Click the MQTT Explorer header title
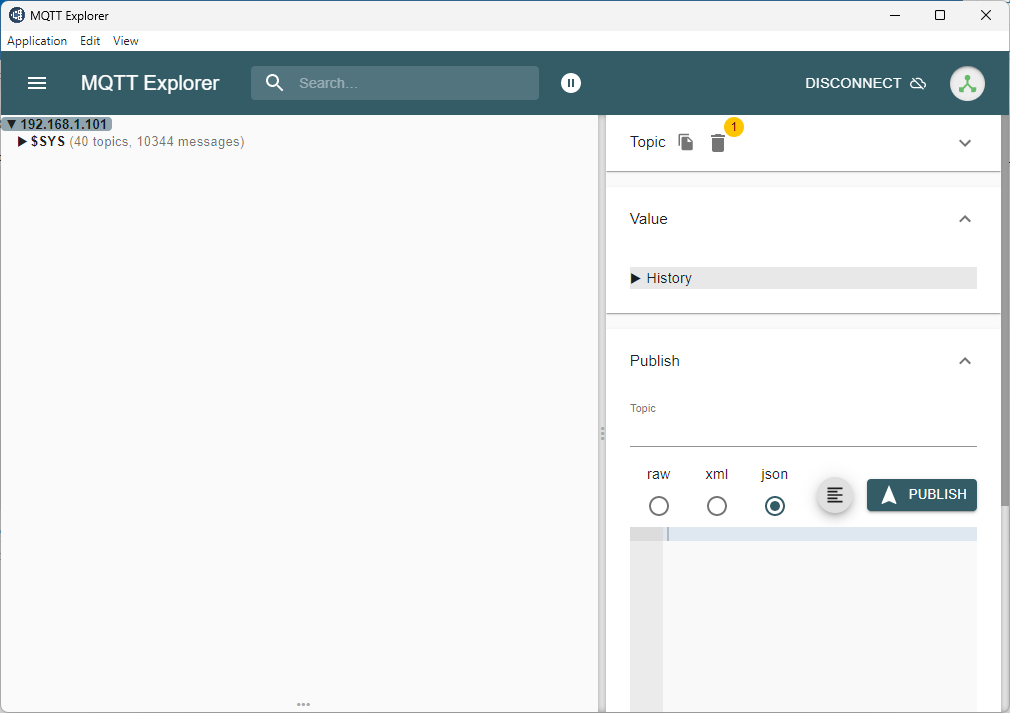Viewport: 1010px width, 713px height. (150, 83)
